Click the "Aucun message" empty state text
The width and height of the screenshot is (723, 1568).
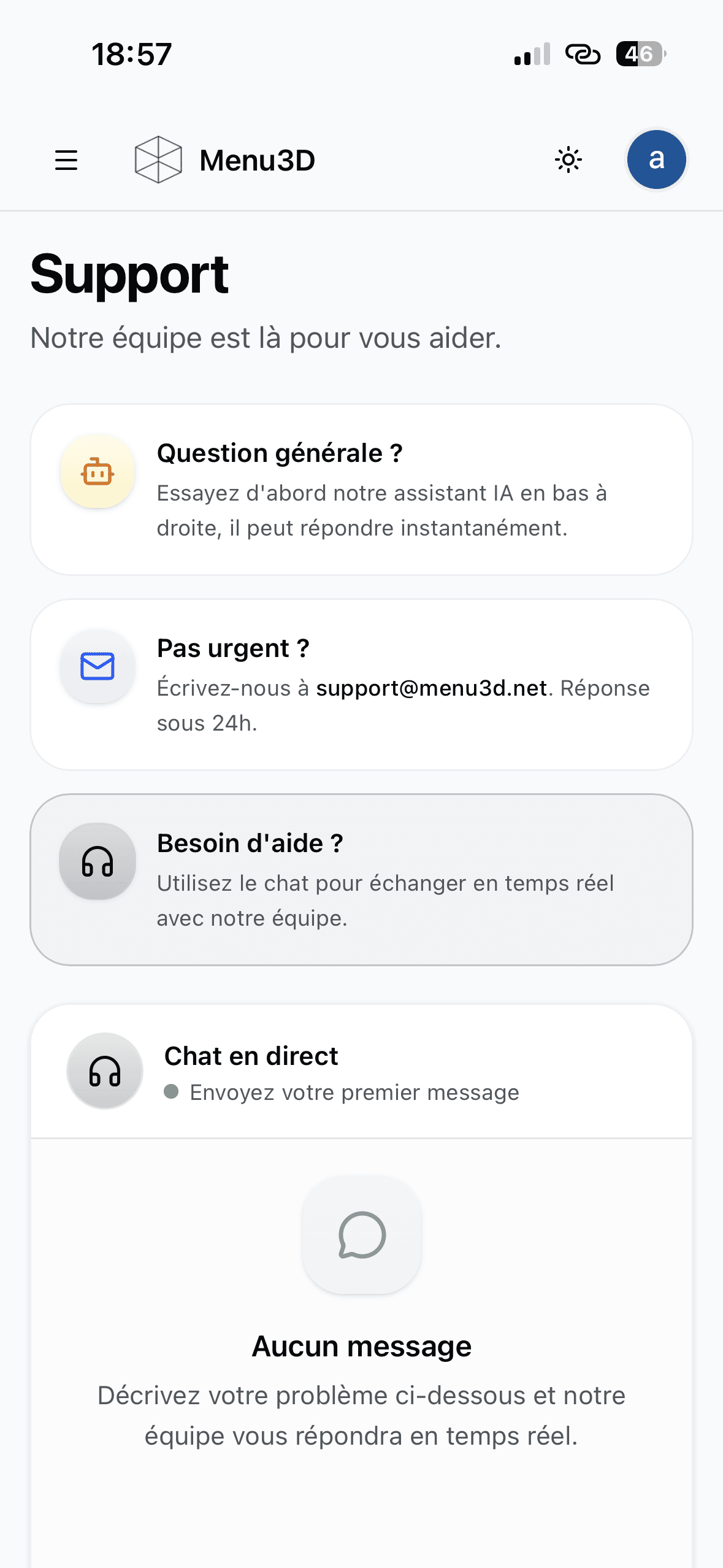[x=362, y=1347]
